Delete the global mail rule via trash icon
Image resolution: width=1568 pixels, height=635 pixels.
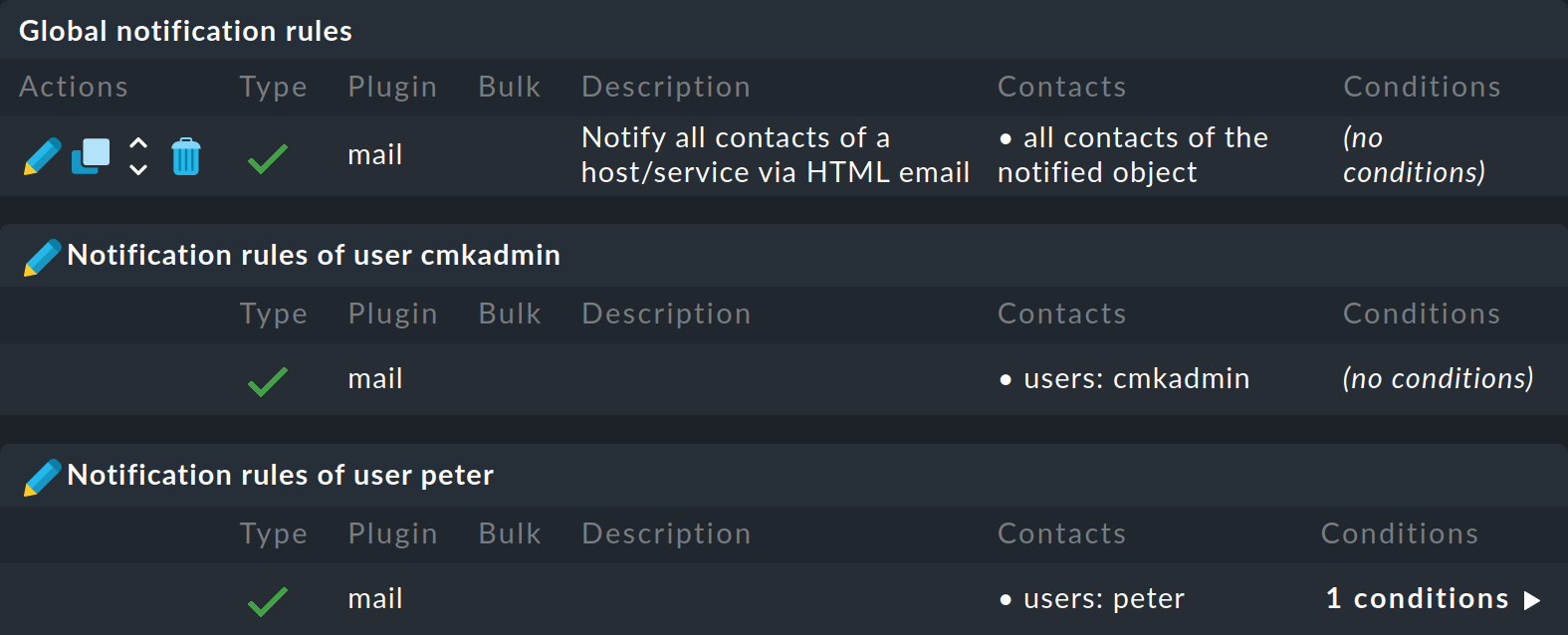coord(186,156)
